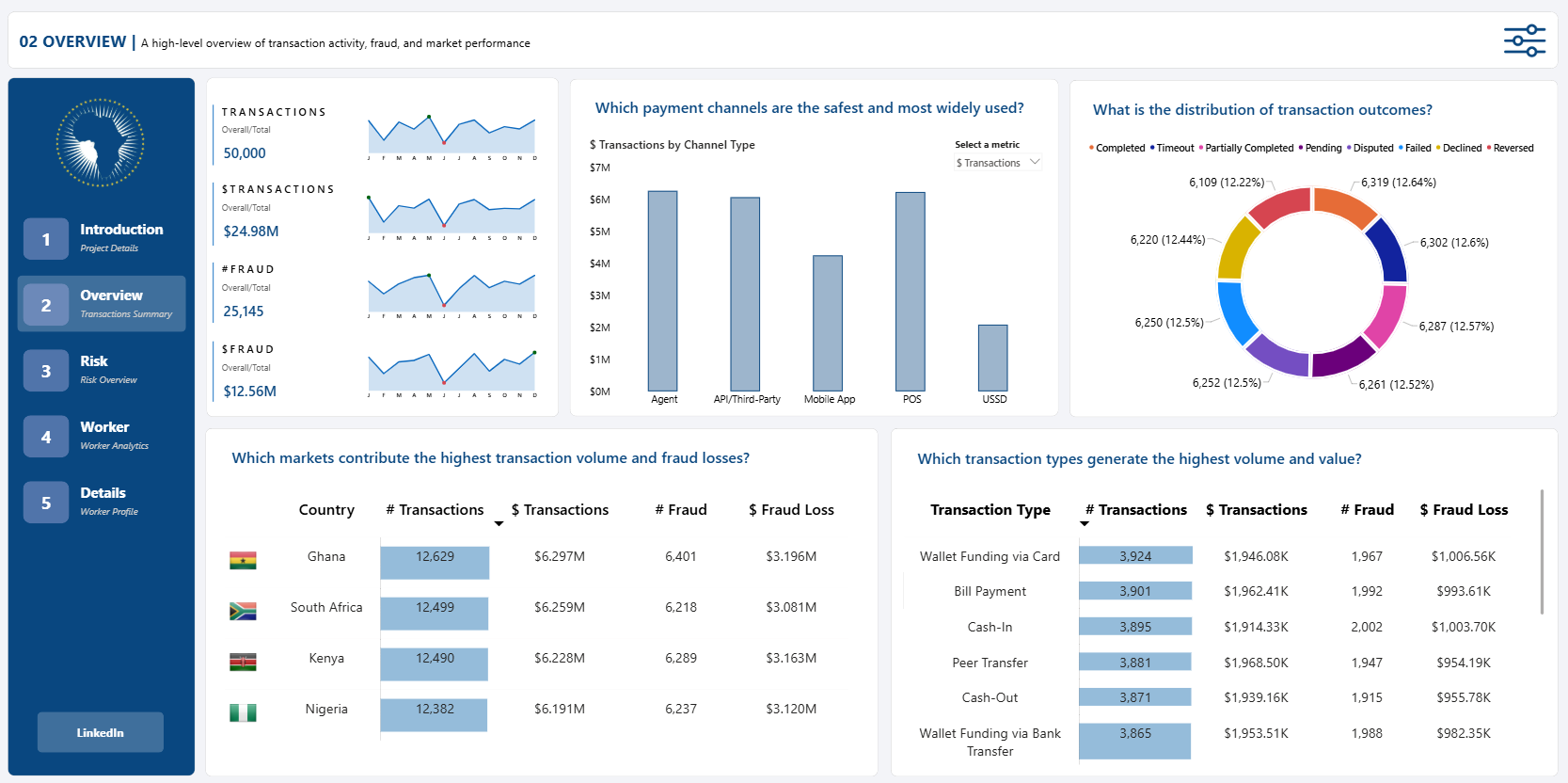Click the number 4 Worker icon

tap(46, 437)
